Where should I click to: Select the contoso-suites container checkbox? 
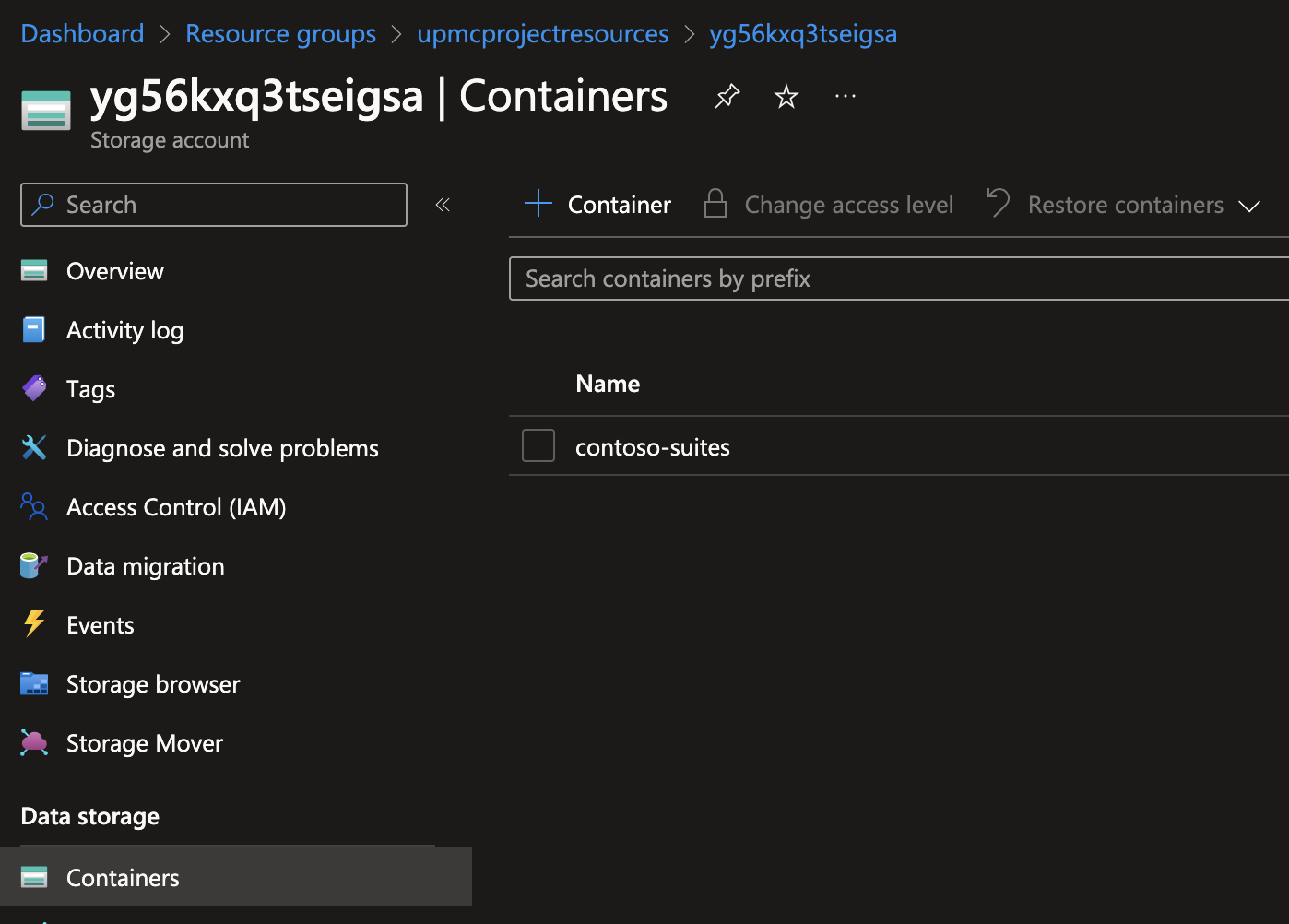(x=538, y=445)
